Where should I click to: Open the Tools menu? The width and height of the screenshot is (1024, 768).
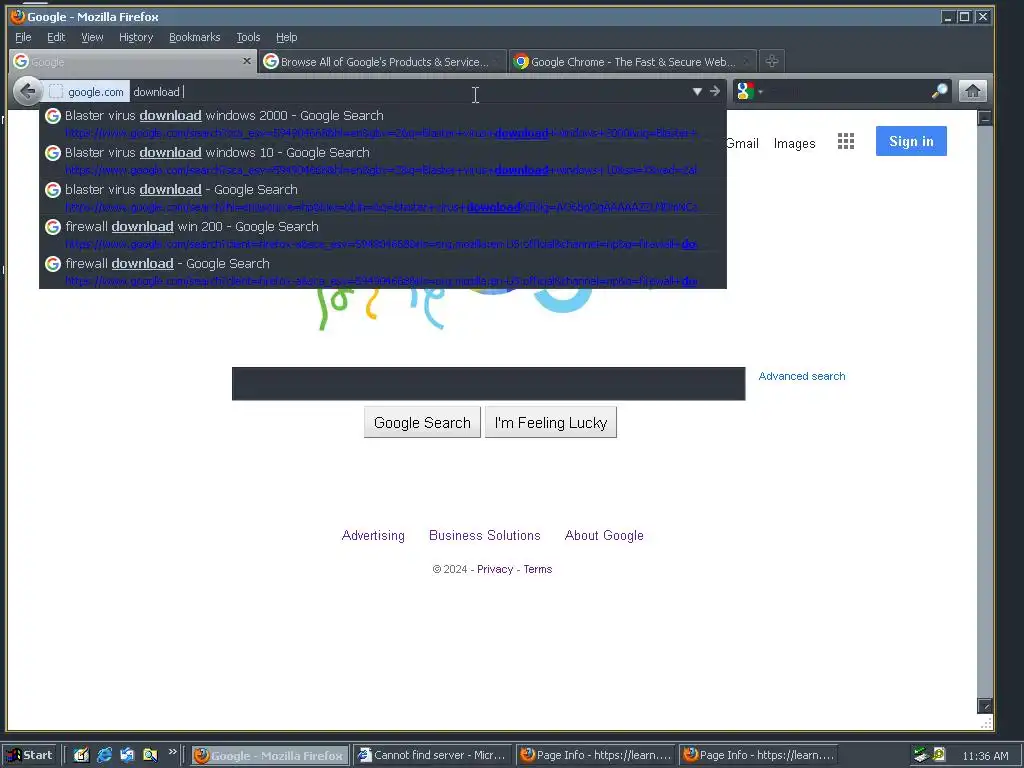point(248,37)
